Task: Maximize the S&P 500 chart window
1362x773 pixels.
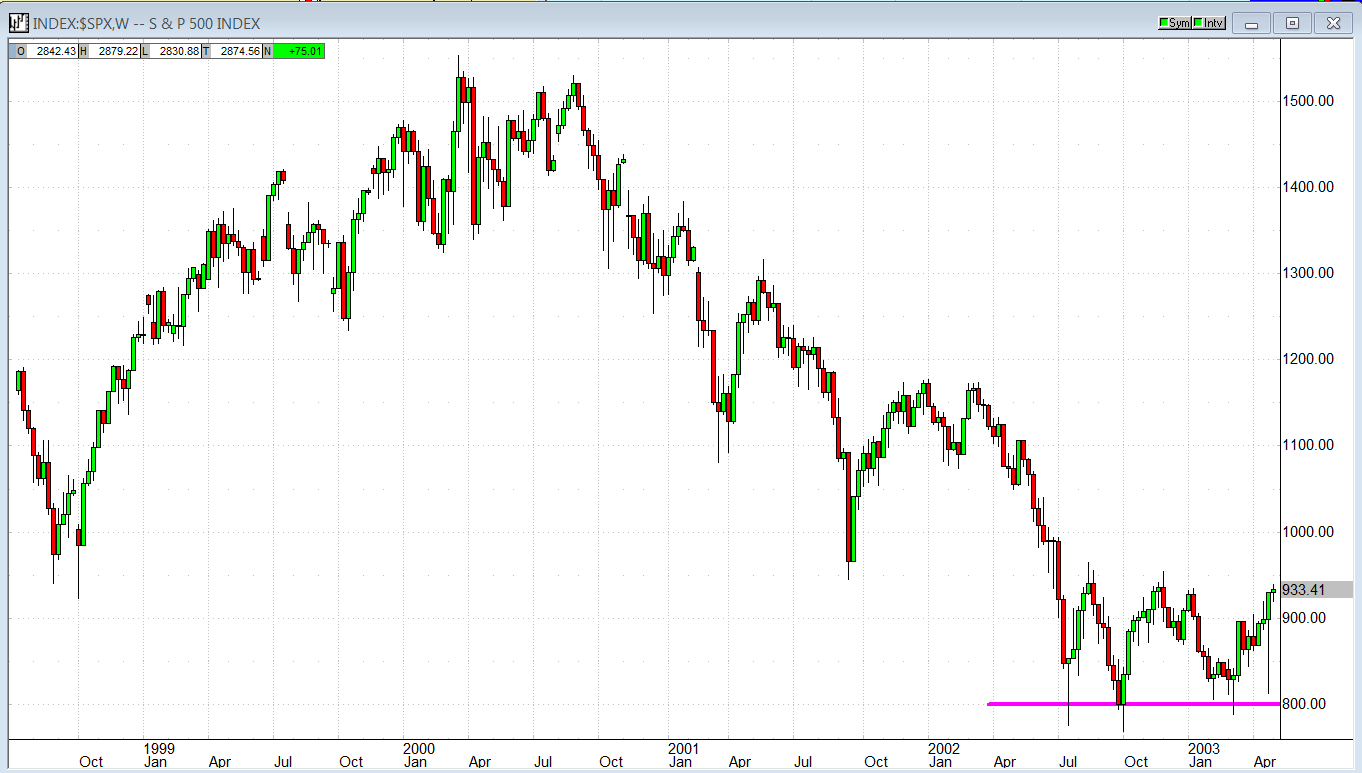Action: 1292,23
